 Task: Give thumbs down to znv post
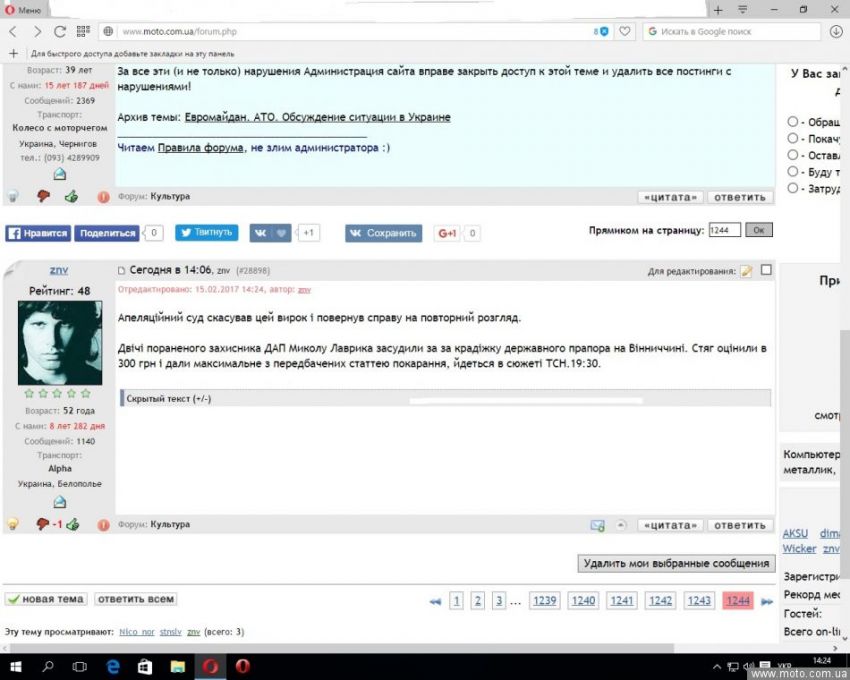tap(43, 524)
